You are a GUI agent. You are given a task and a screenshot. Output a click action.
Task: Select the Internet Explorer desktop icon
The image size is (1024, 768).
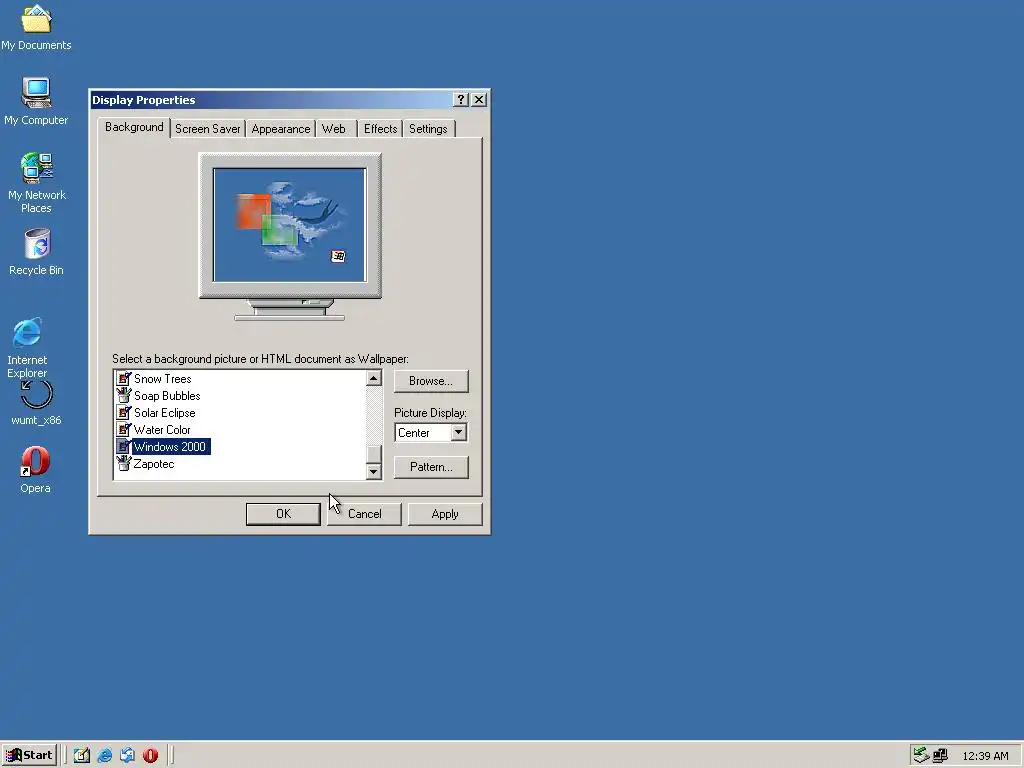(27, 347)
